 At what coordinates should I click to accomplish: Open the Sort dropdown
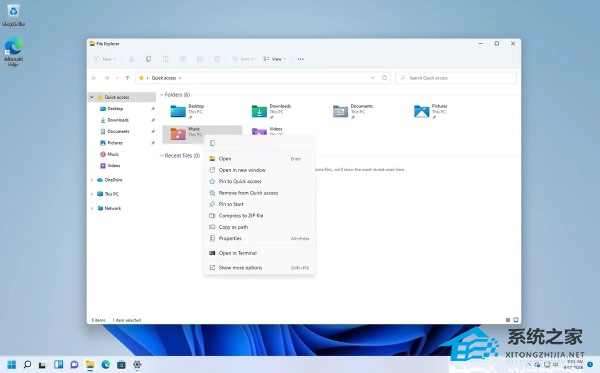(243, 59)
